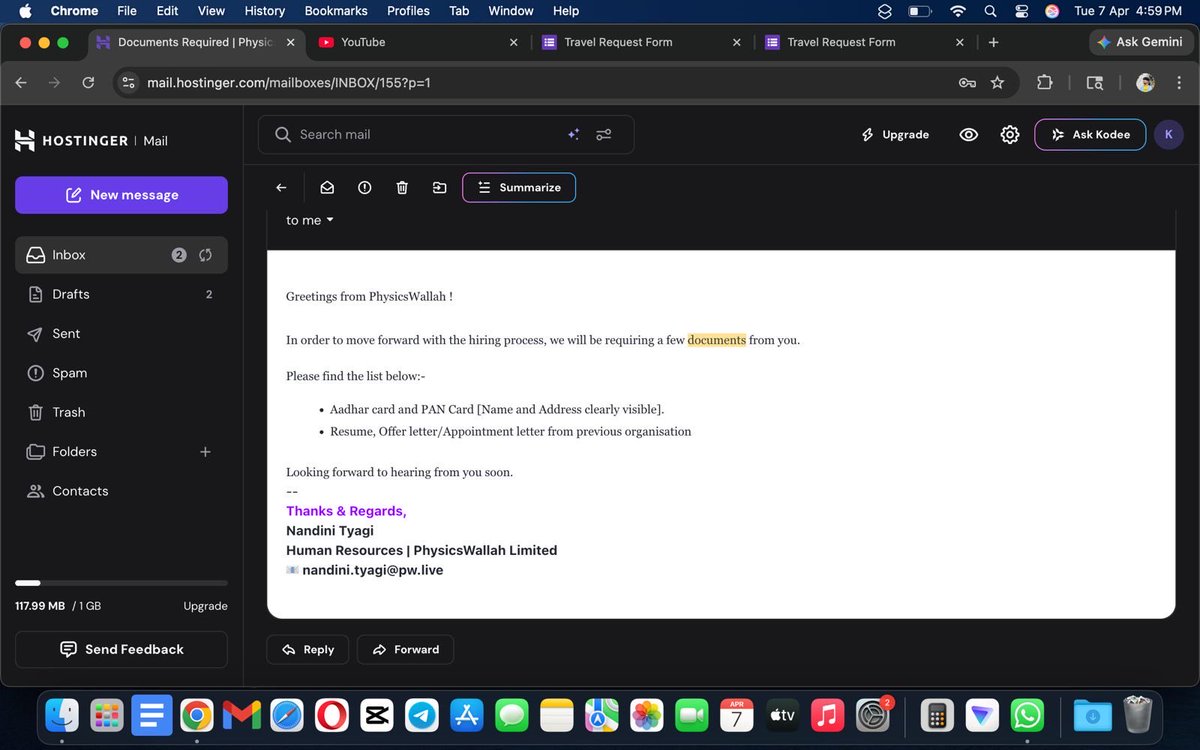The image size is (1200, 750).
Task: Open the Drafts folder
Action: (121, 294)
